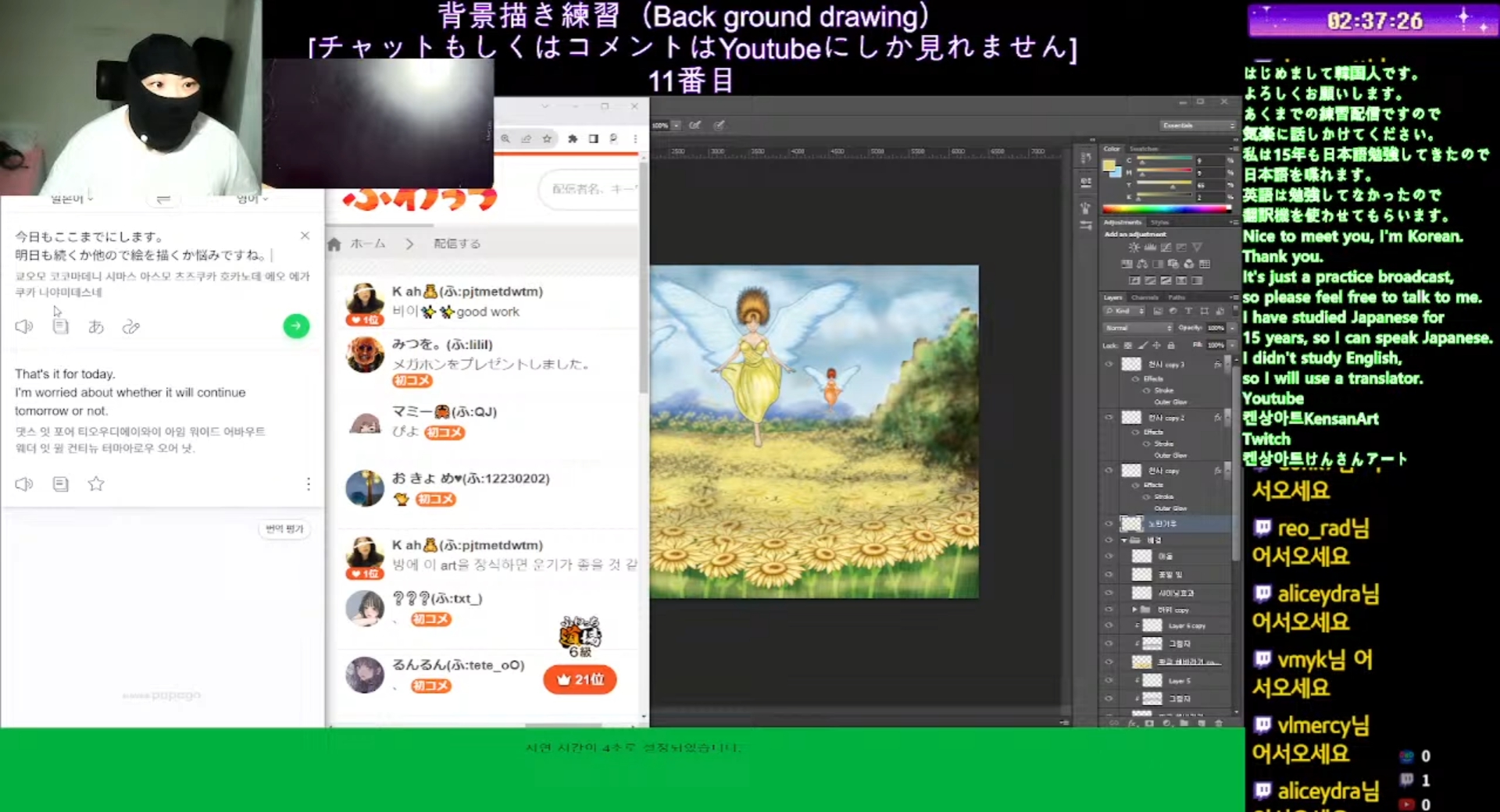Play audio of the English translation

point(24,484)
